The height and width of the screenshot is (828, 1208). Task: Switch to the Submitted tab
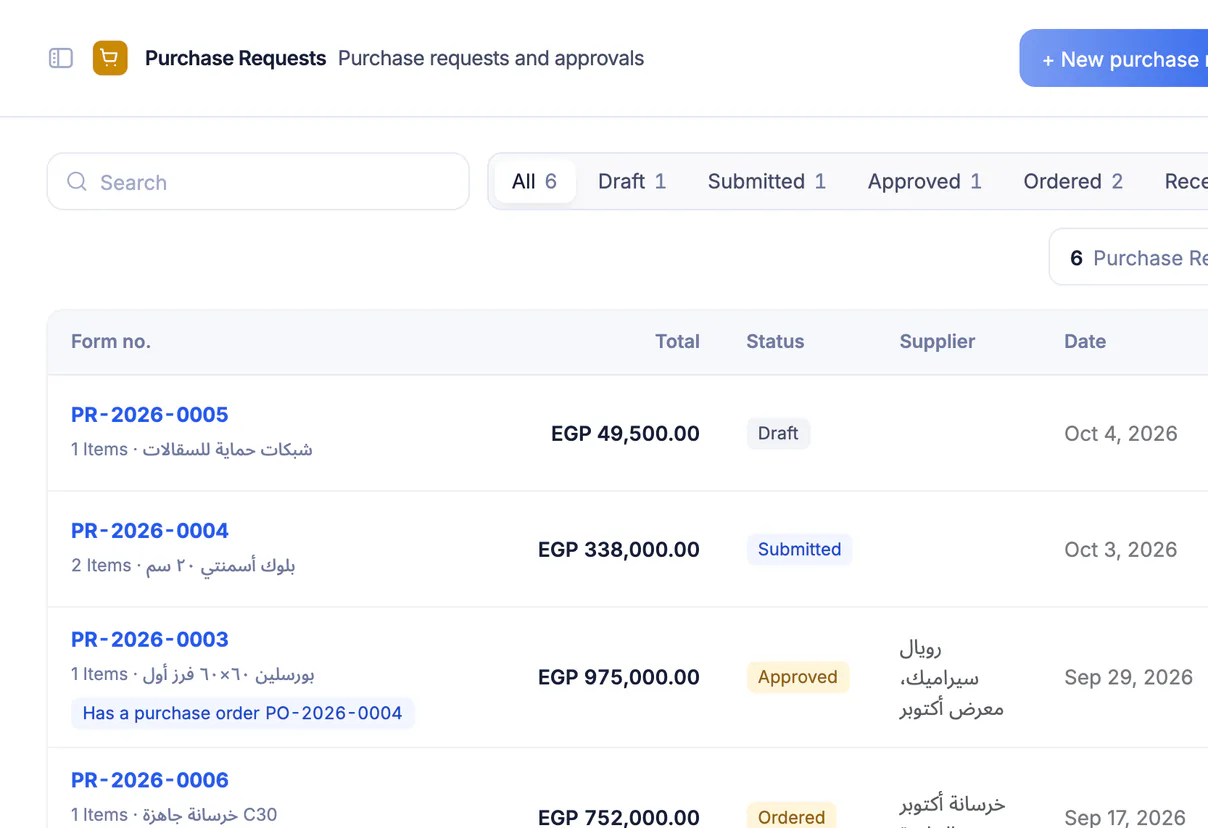coord(767,182)
